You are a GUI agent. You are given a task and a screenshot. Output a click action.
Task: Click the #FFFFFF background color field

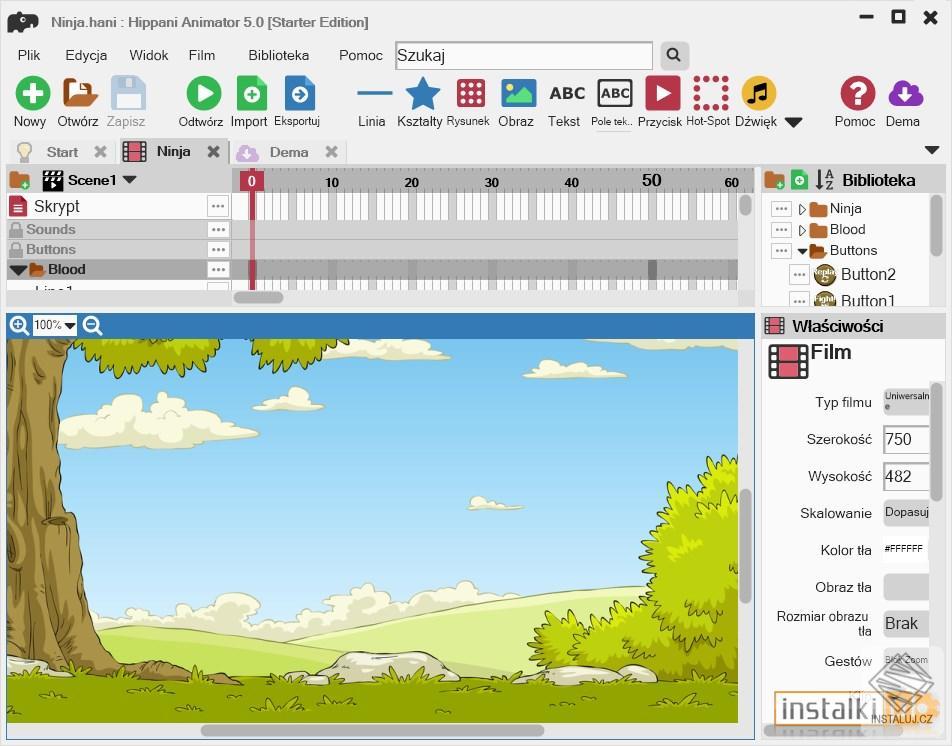coord(903,548)
